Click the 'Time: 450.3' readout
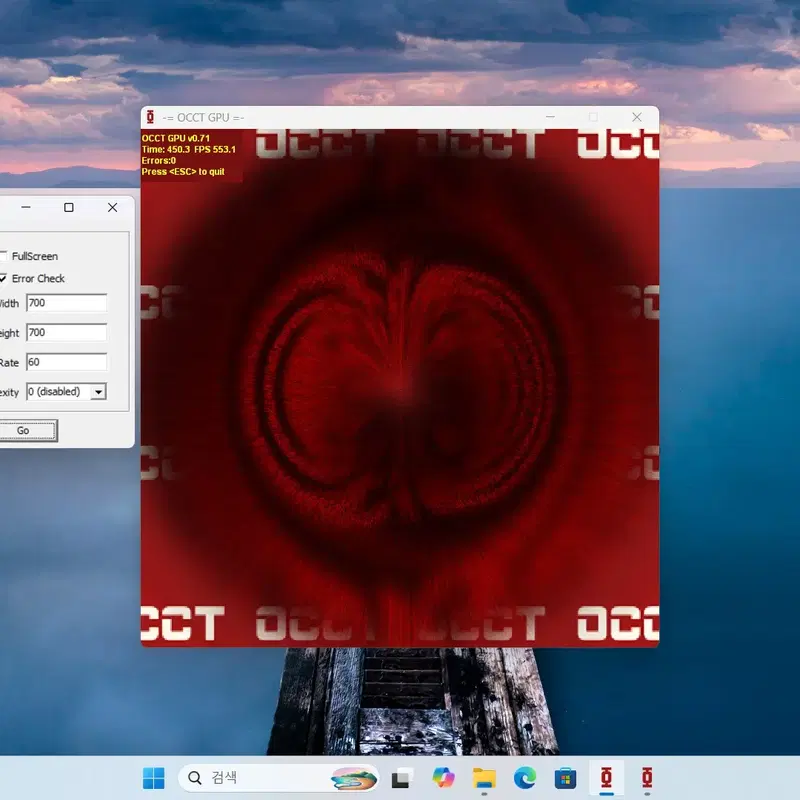 coord(166,149)
